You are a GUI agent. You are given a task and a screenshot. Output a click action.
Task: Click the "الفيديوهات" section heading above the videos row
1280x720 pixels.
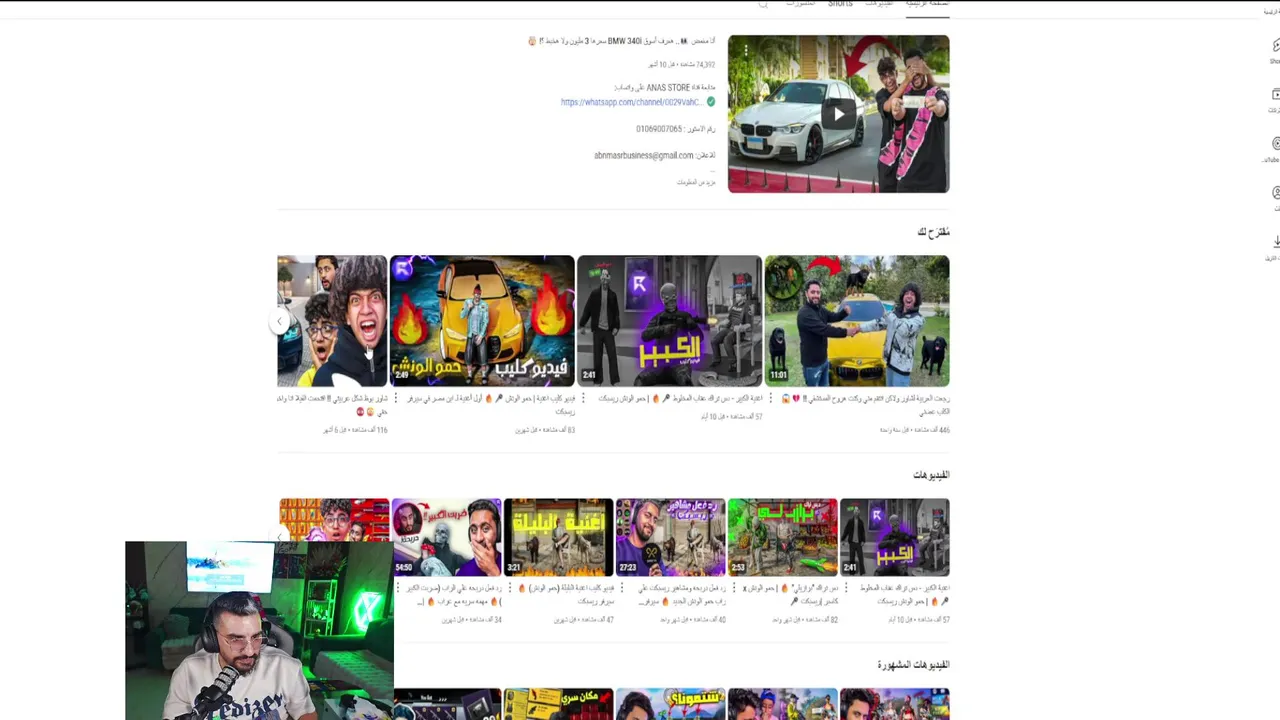[x=931, y=475]
